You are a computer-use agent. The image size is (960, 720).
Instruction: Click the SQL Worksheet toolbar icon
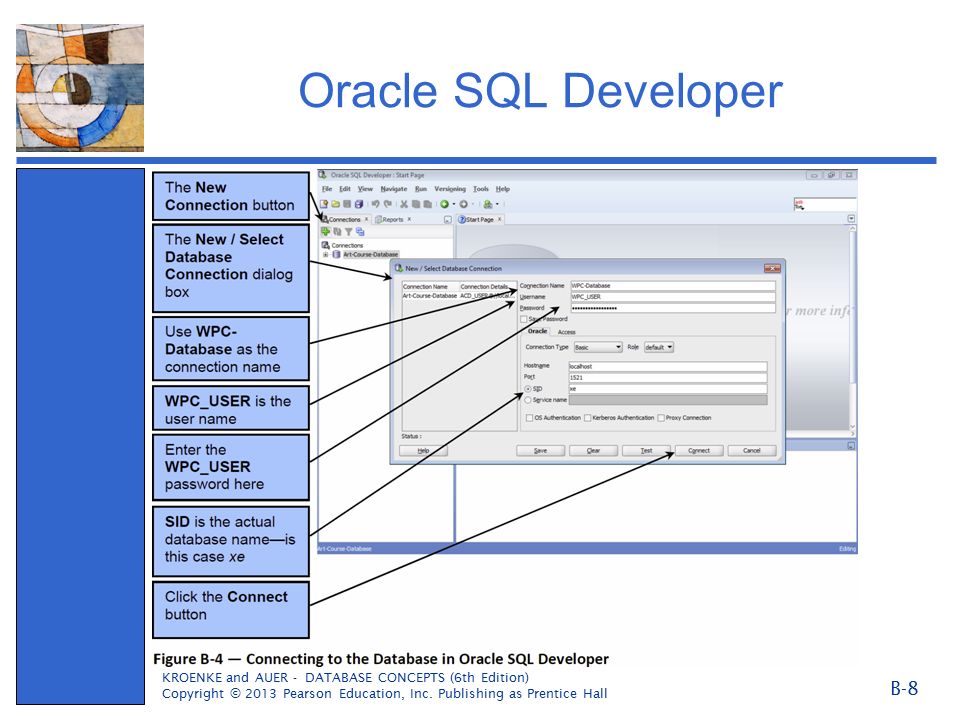click(x=488, y=204)
